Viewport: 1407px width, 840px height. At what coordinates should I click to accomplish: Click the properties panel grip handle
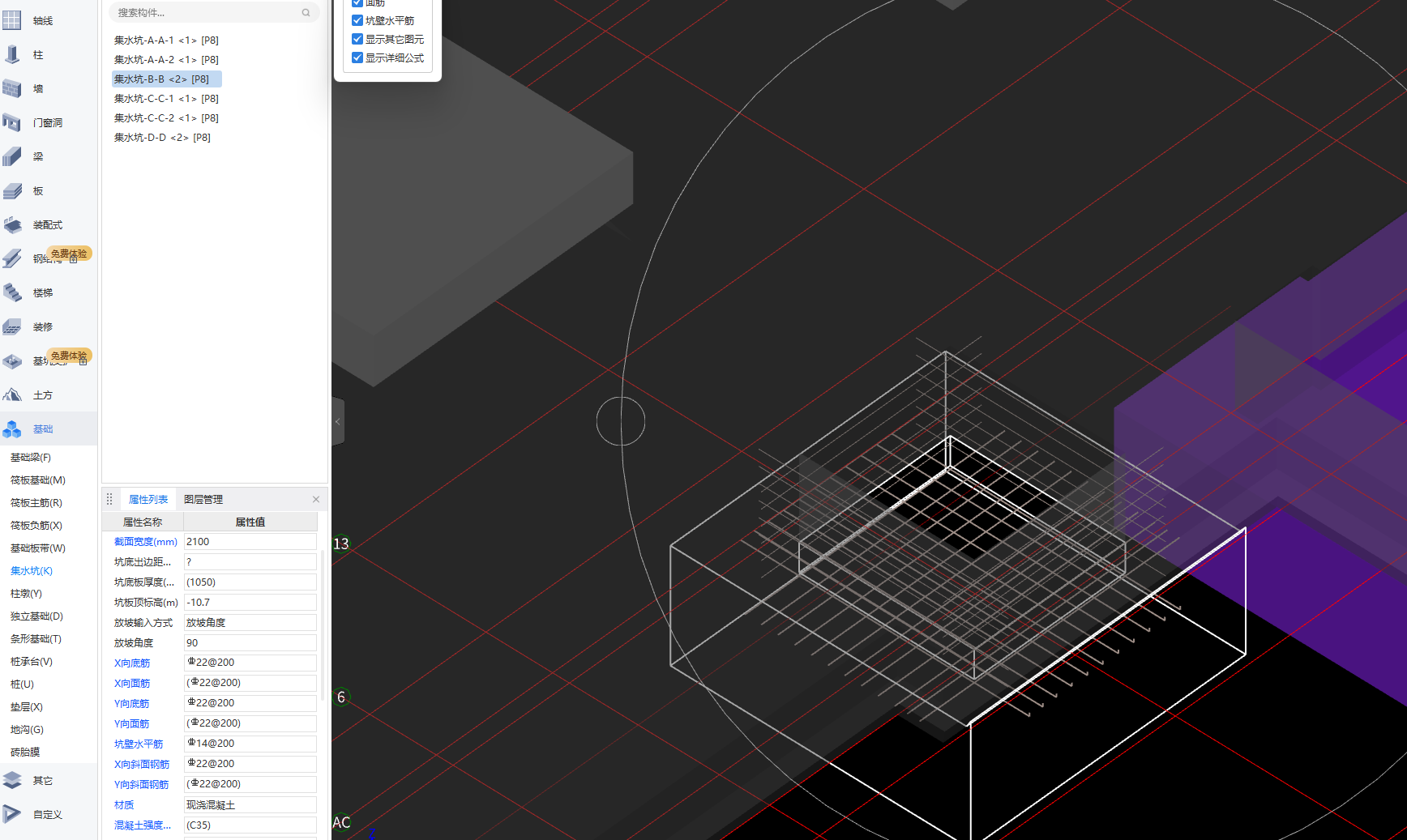(109, 499)
